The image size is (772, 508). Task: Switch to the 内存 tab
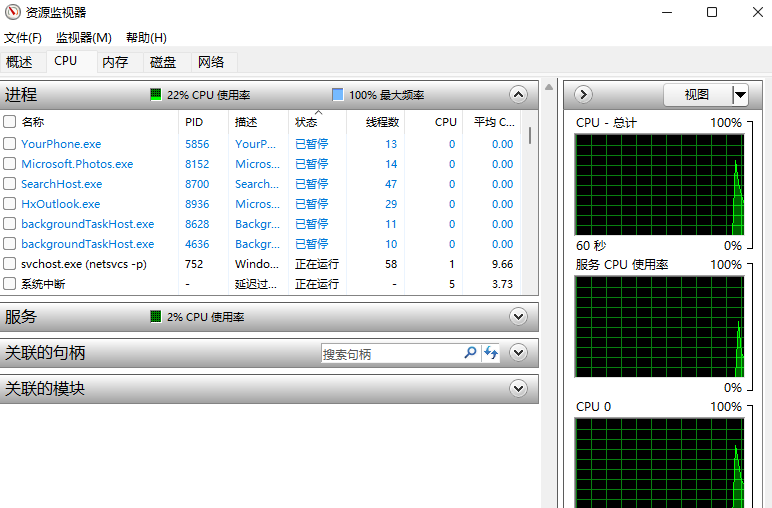coord(115,62)
